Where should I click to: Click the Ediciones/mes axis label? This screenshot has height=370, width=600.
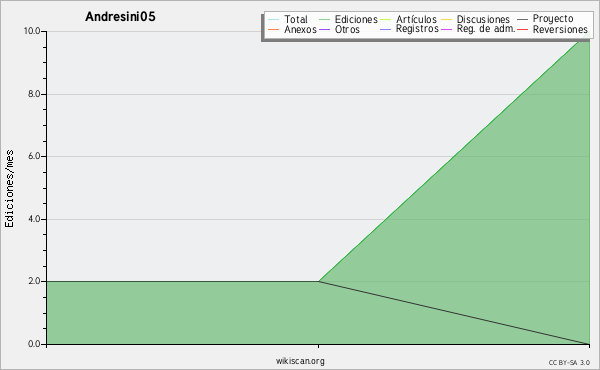pyautogui.click(x=9, y=189)
